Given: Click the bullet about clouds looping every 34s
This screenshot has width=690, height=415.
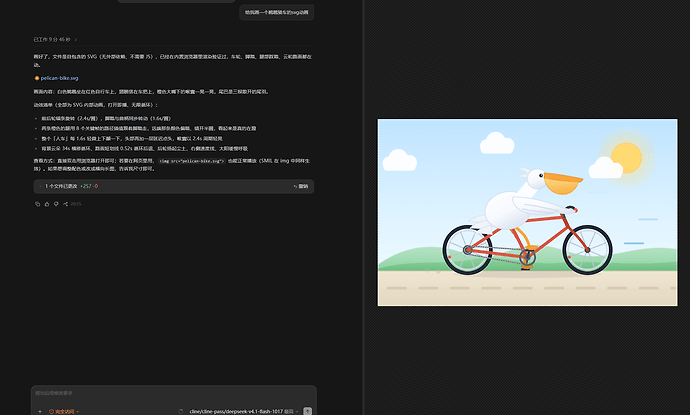Looking at the screenshot, I should point(144,149).
